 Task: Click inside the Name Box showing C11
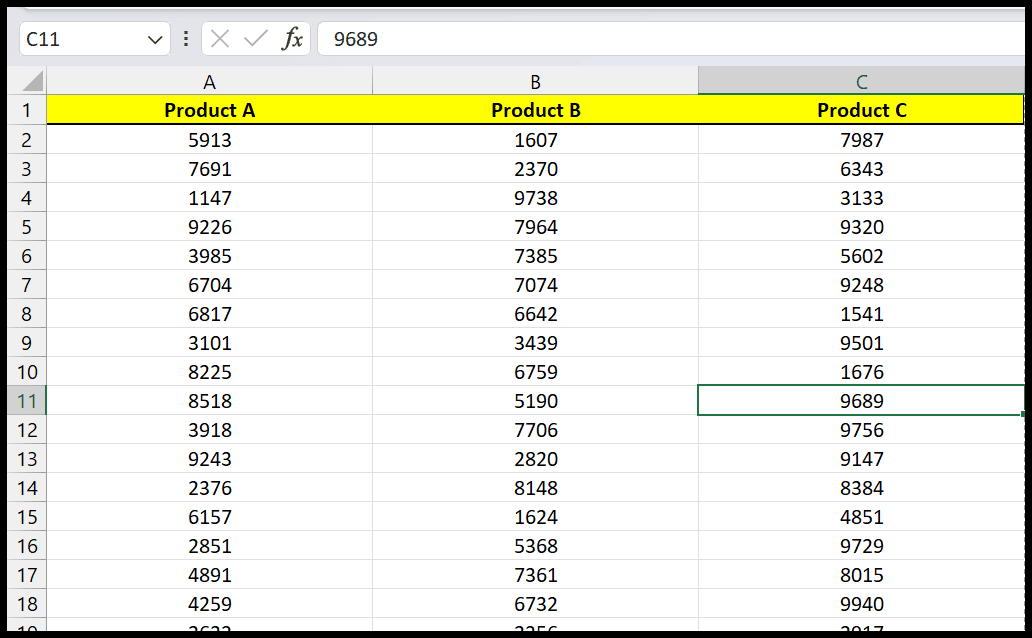(x=80, y=39)
